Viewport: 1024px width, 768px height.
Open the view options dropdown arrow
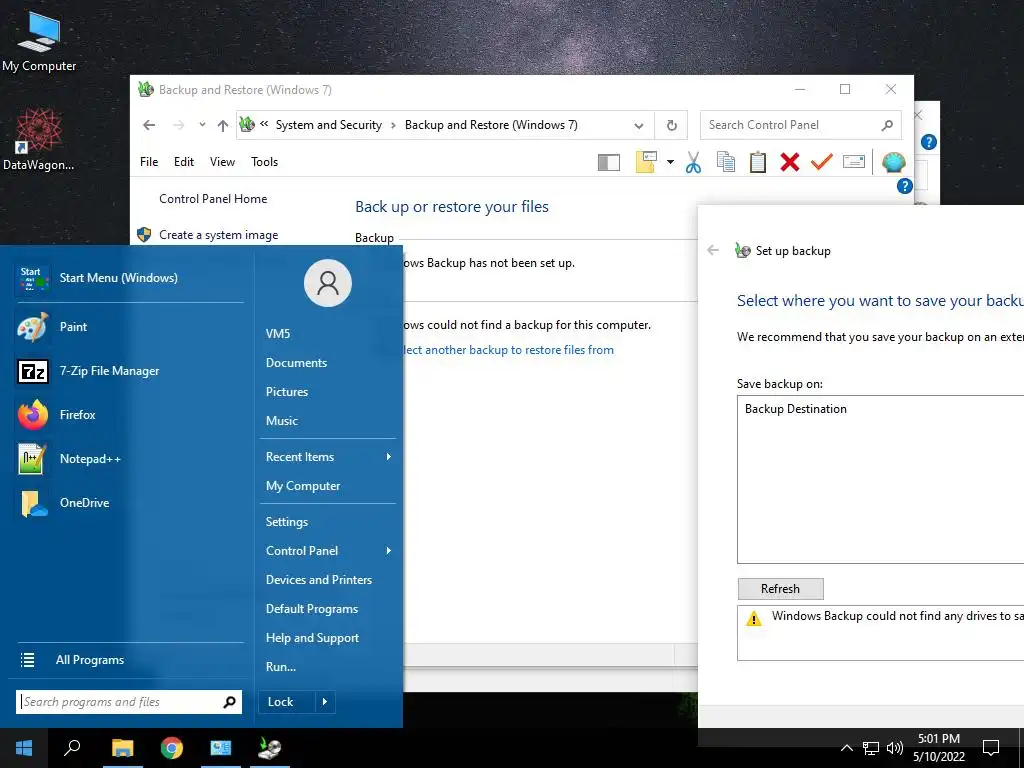pyautogui.click(x=670, y=162)
